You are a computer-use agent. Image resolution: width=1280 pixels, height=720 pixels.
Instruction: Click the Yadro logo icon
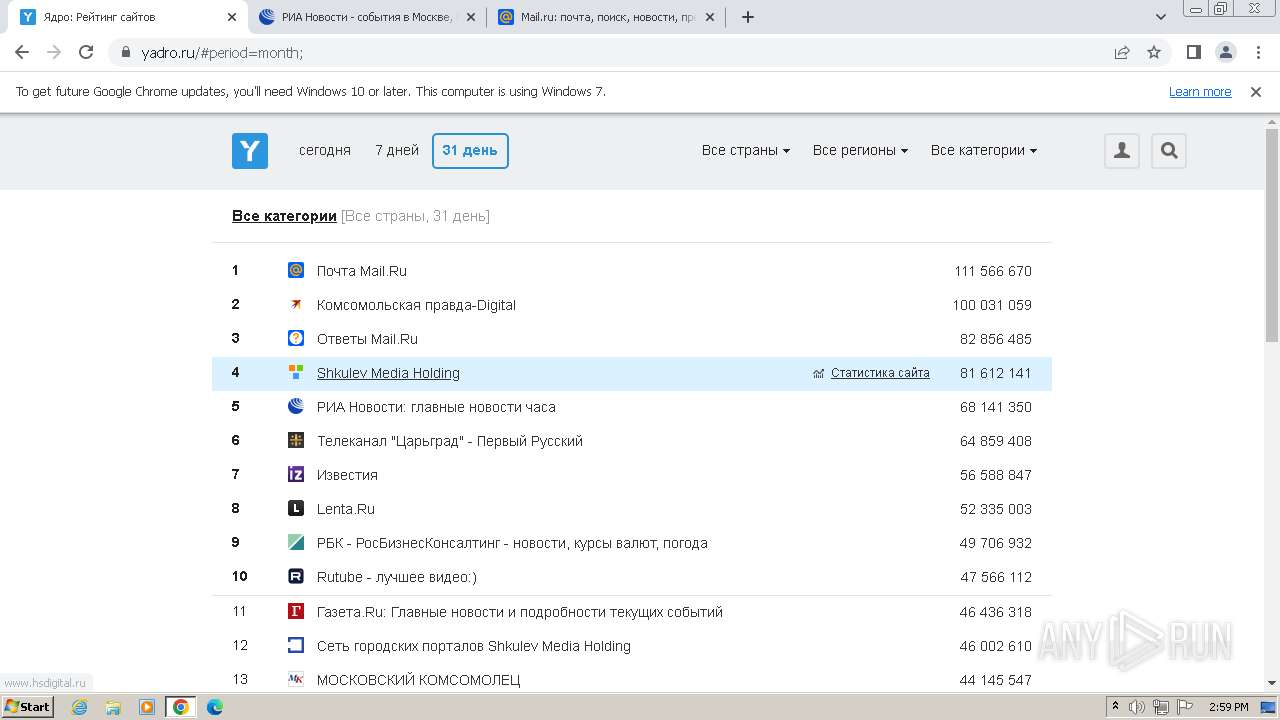point(250,151)
